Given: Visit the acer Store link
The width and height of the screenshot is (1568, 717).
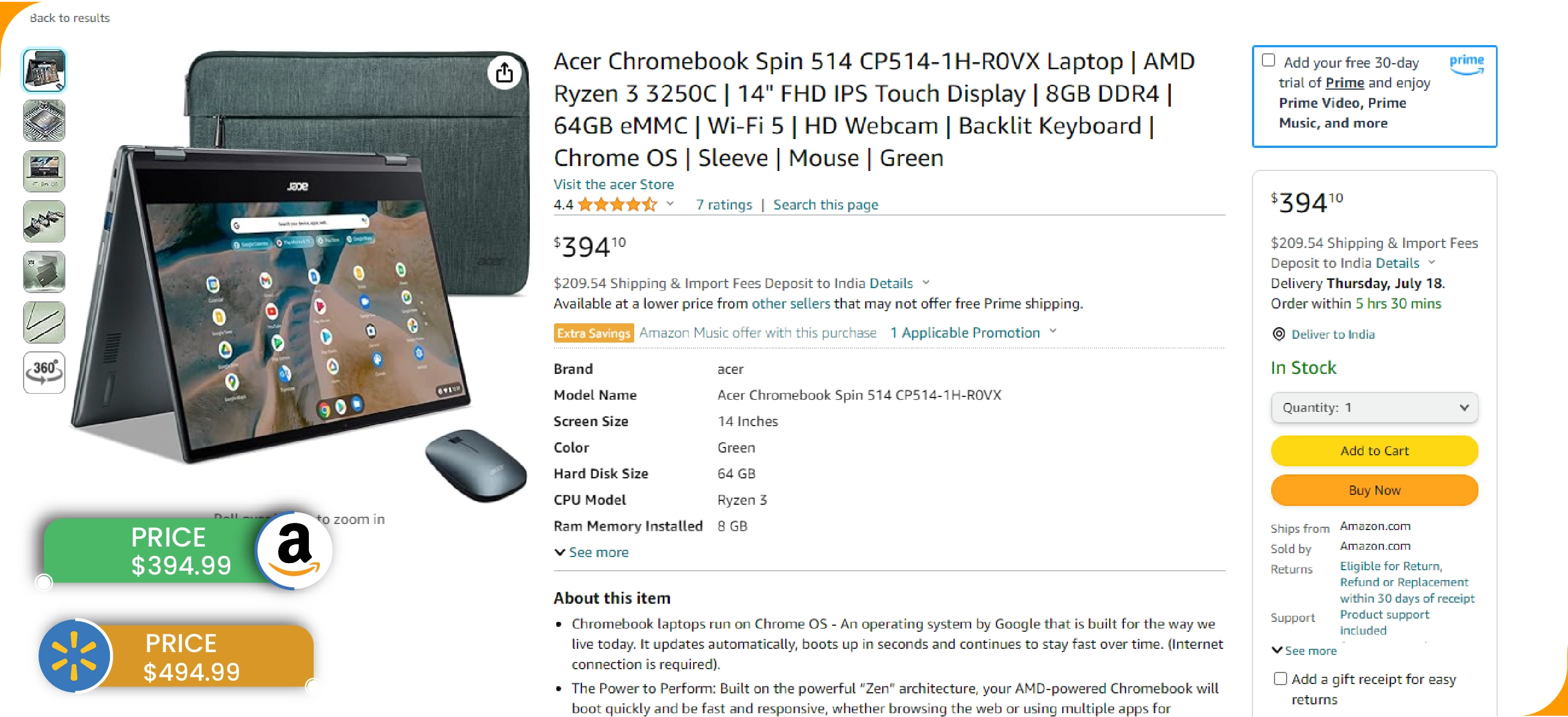Looking at the screenshot, I should (x=613, y=184).
